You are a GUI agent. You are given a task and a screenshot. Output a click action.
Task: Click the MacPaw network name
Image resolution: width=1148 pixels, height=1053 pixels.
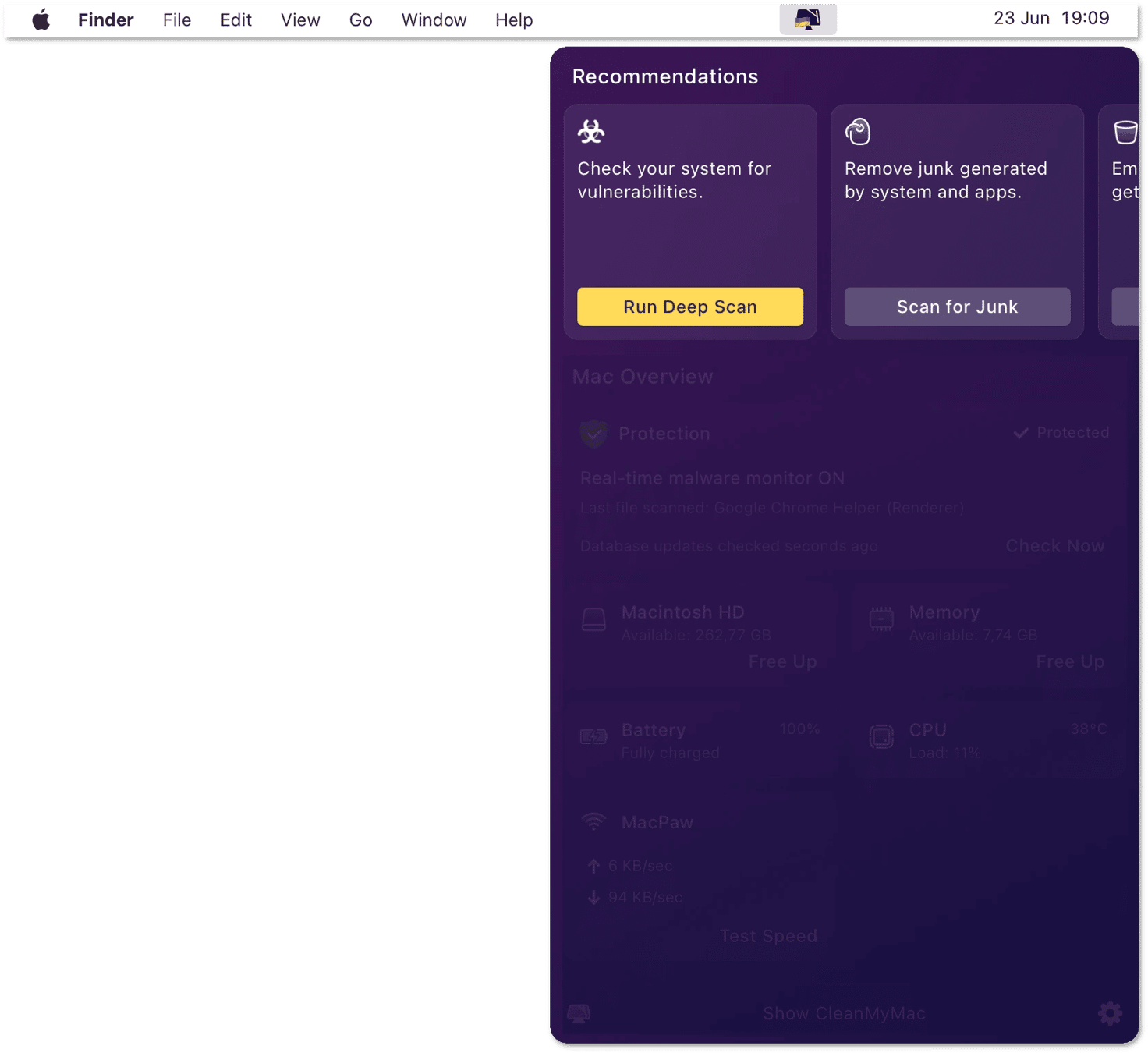[657, 822]
